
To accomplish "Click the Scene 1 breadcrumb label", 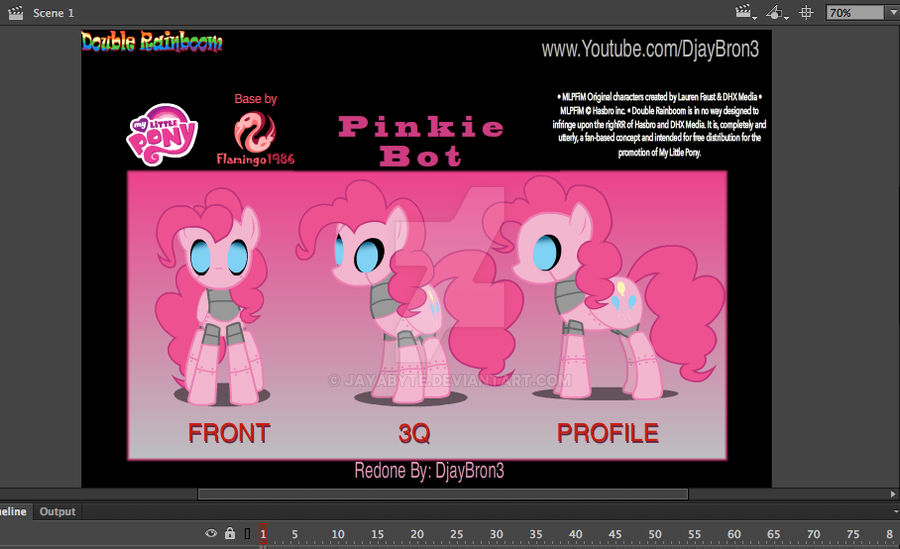I will click(53, 13).
